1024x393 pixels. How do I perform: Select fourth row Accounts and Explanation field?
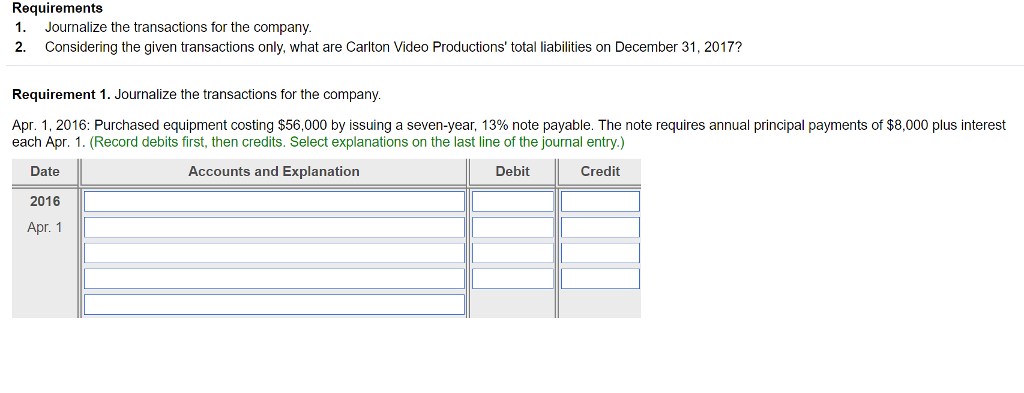point(274,278)
